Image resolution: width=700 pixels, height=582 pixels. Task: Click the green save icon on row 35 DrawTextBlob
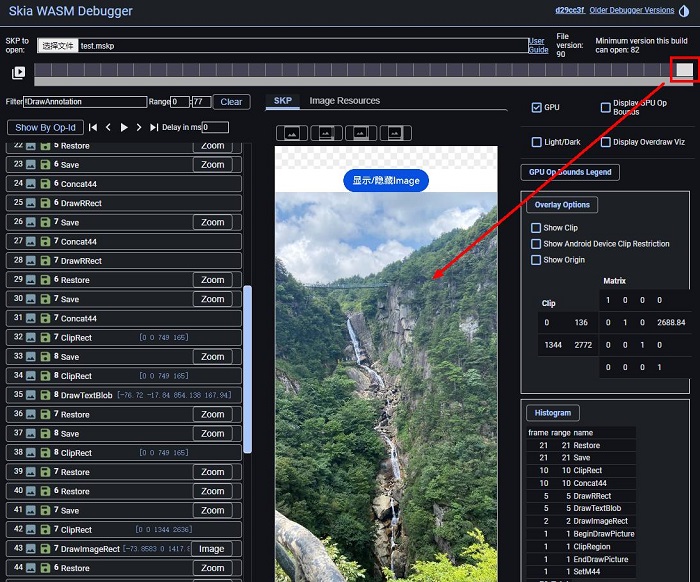click(x=44, y=395)
